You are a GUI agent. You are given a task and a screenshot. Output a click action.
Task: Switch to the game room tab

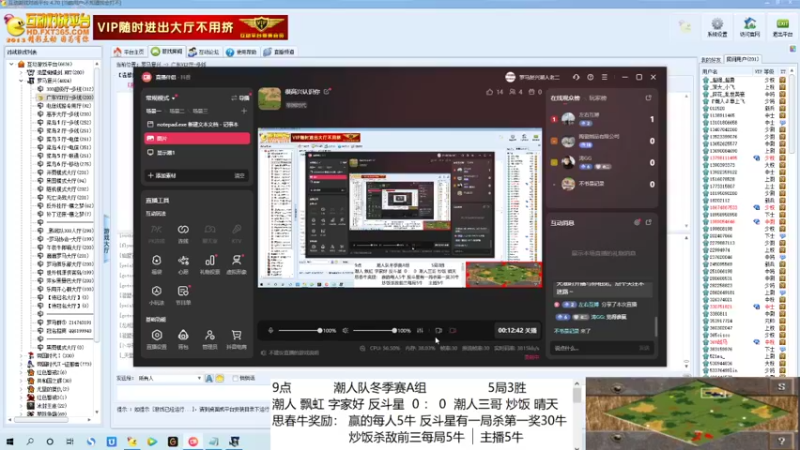[x=167, y=52]
